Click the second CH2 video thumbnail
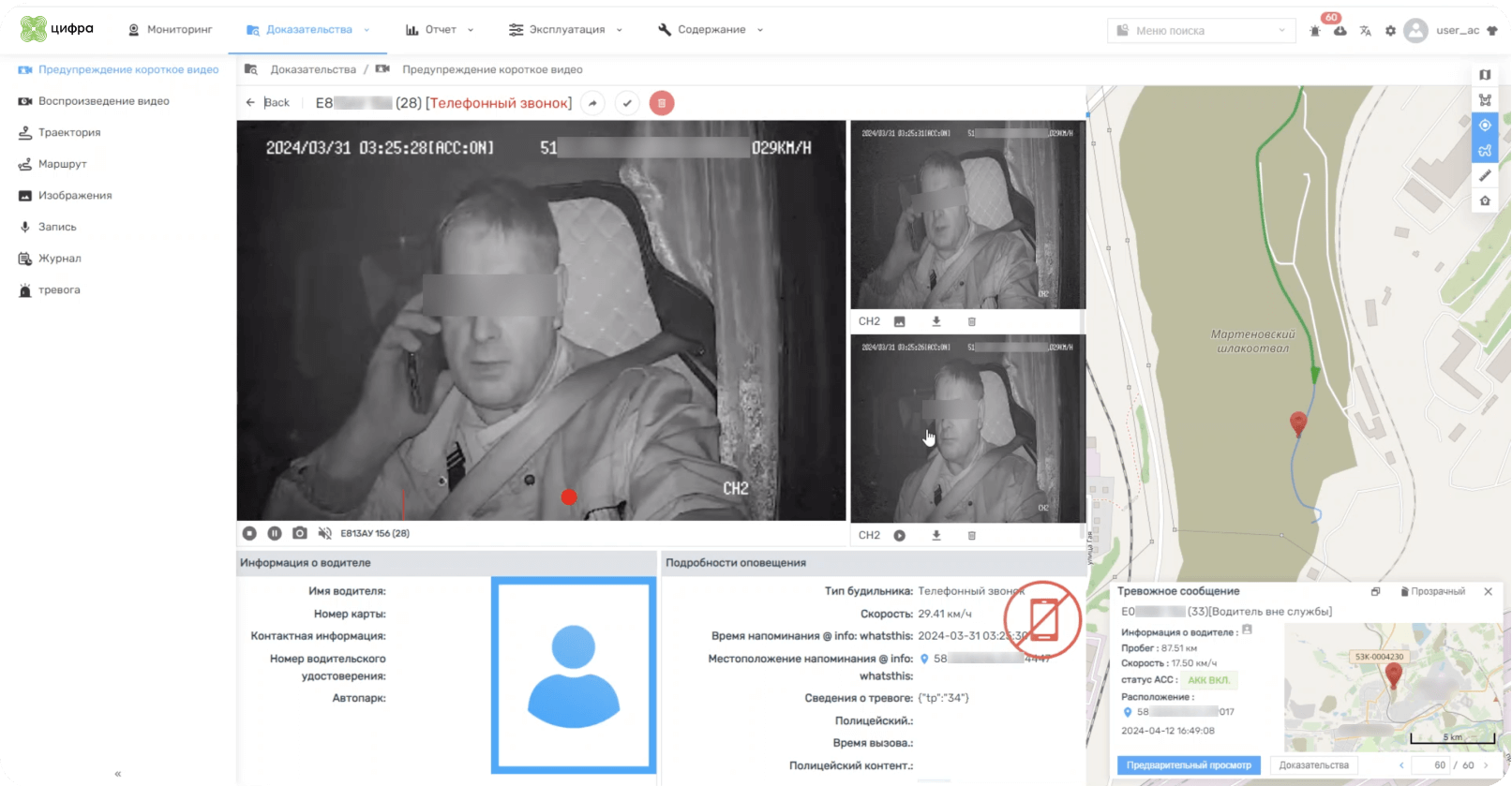 tap(967, 428)
